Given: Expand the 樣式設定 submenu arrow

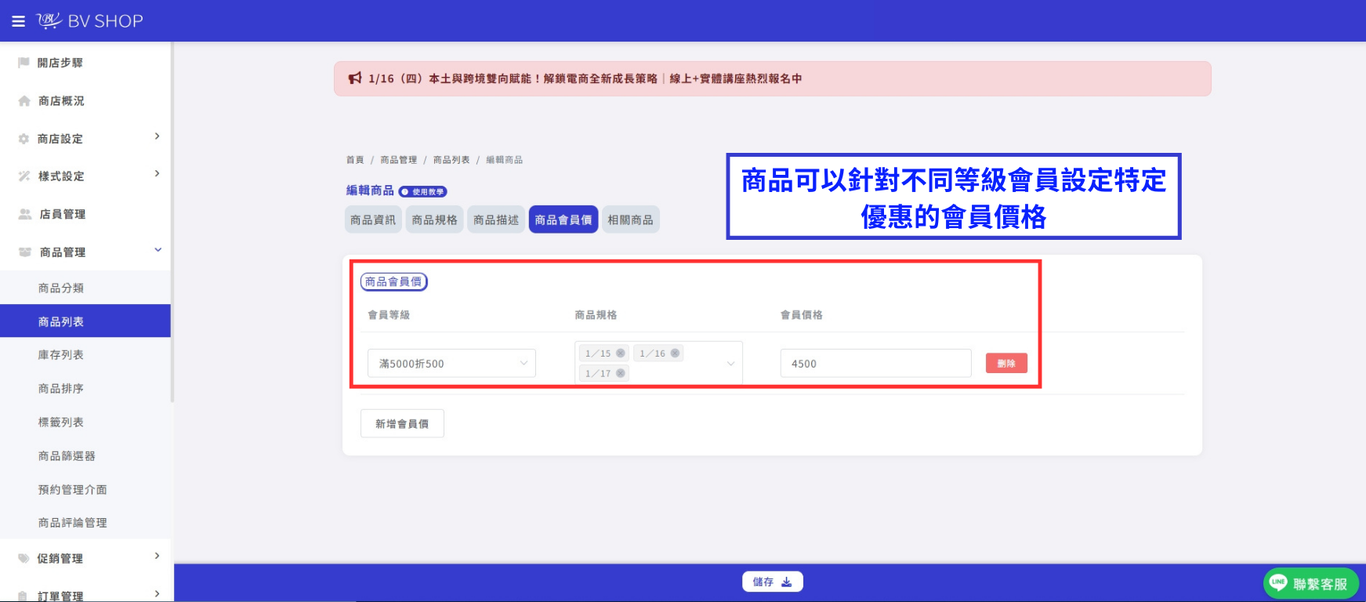Looking at the screenshot, I should coord(157,174).
